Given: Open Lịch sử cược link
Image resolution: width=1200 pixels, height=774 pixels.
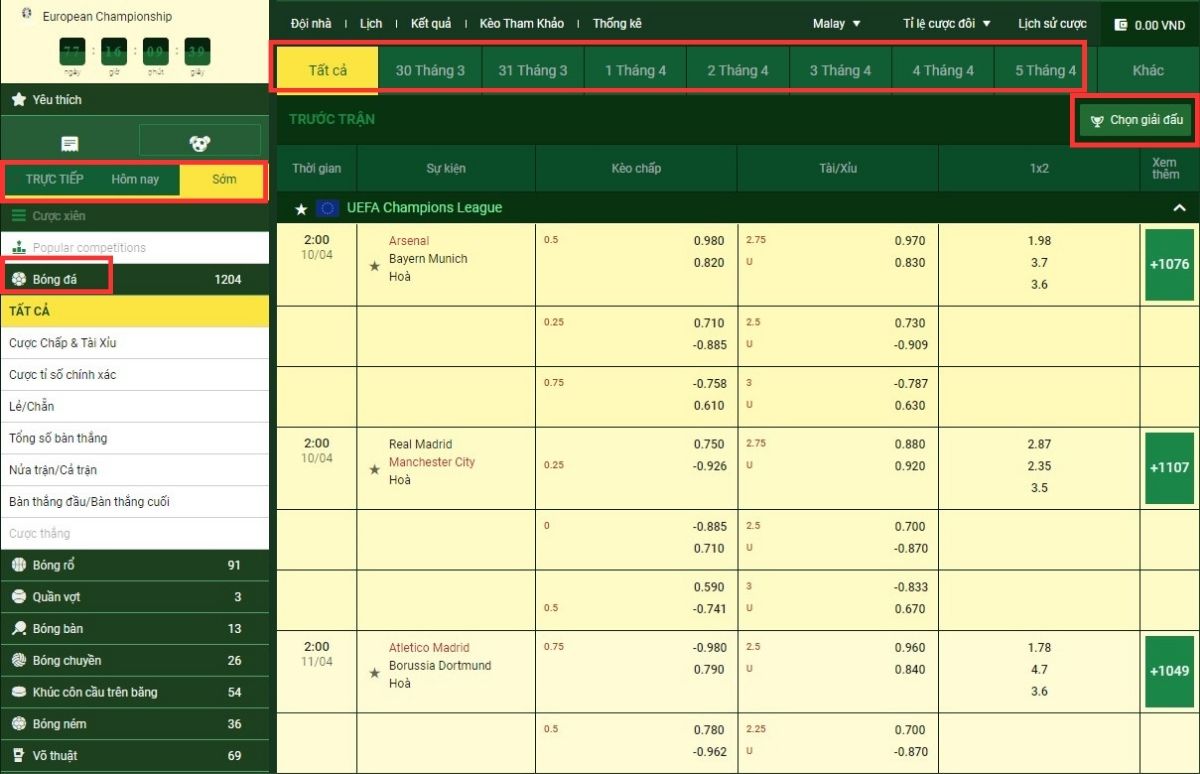Looking at the screenshot, I should [1052, 24].
